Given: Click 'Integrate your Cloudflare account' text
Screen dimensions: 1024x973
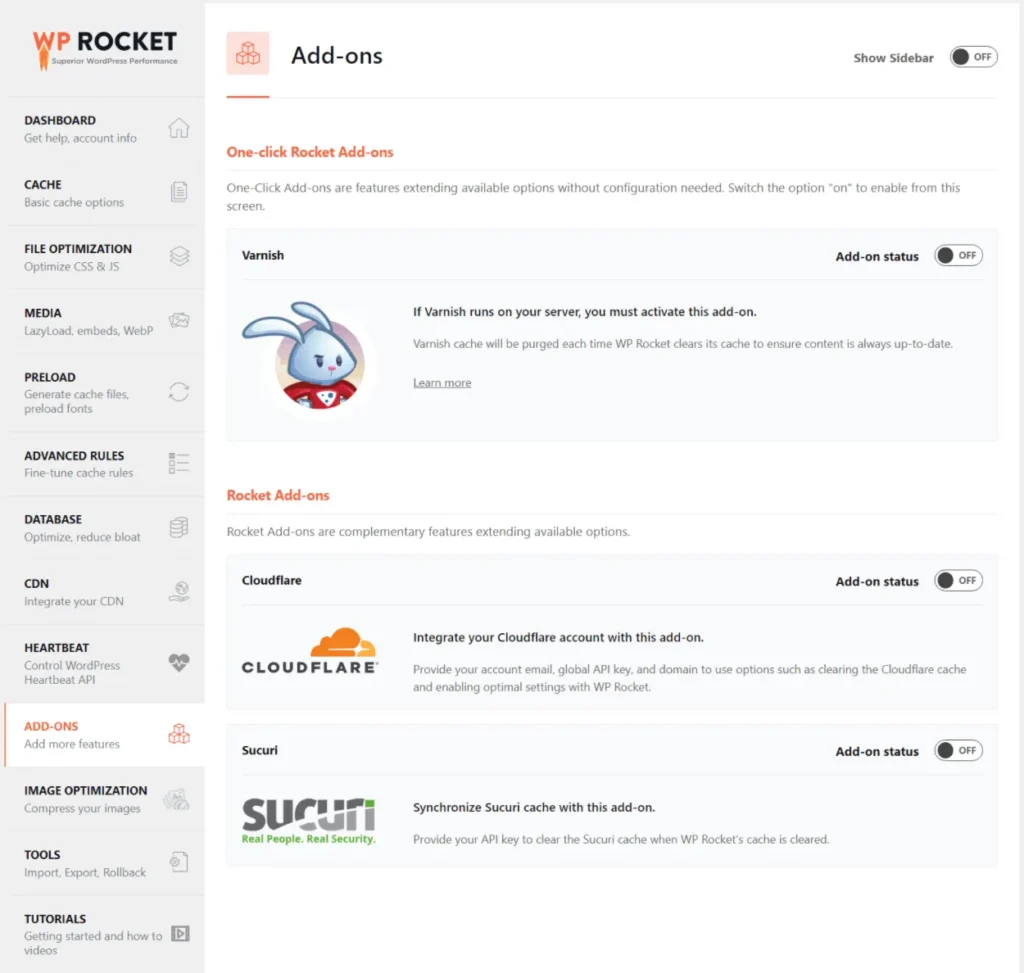Looking at the screenshot, I should 558,637.
